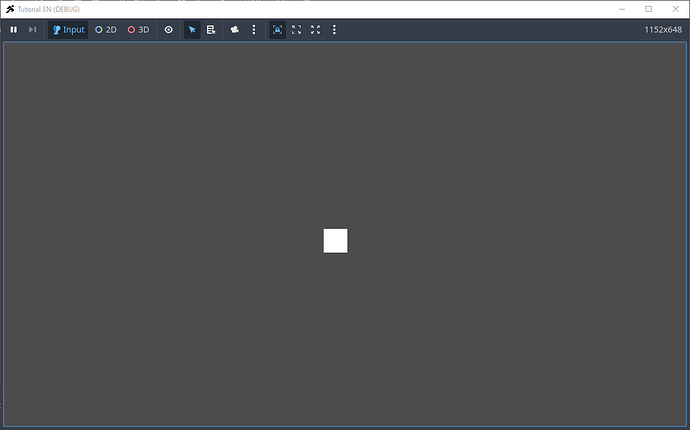
Task: Click the white square sprite
Action: (x=335, y=241)
